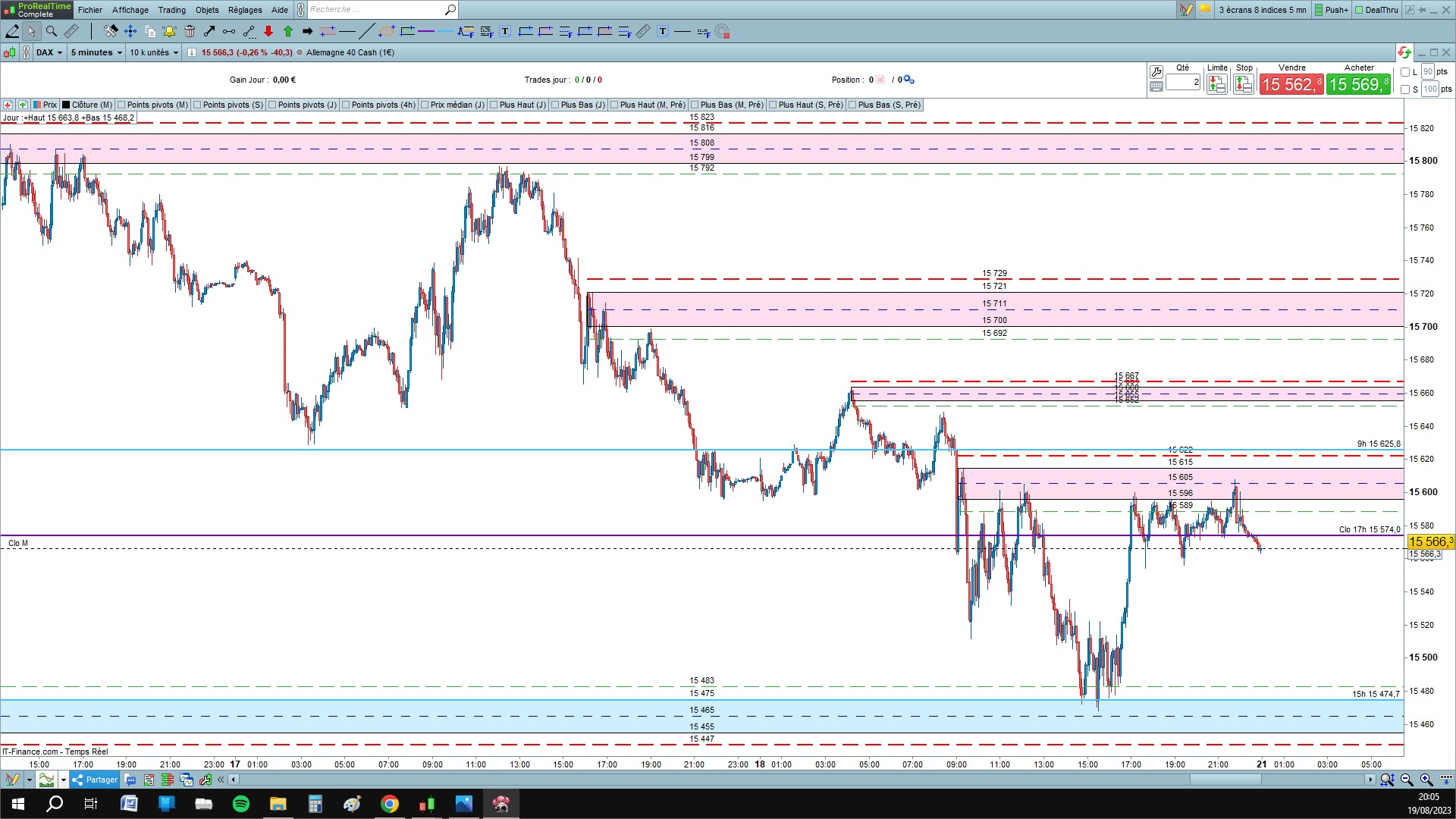Click the alert bell icon

click(x=169, y=31)
